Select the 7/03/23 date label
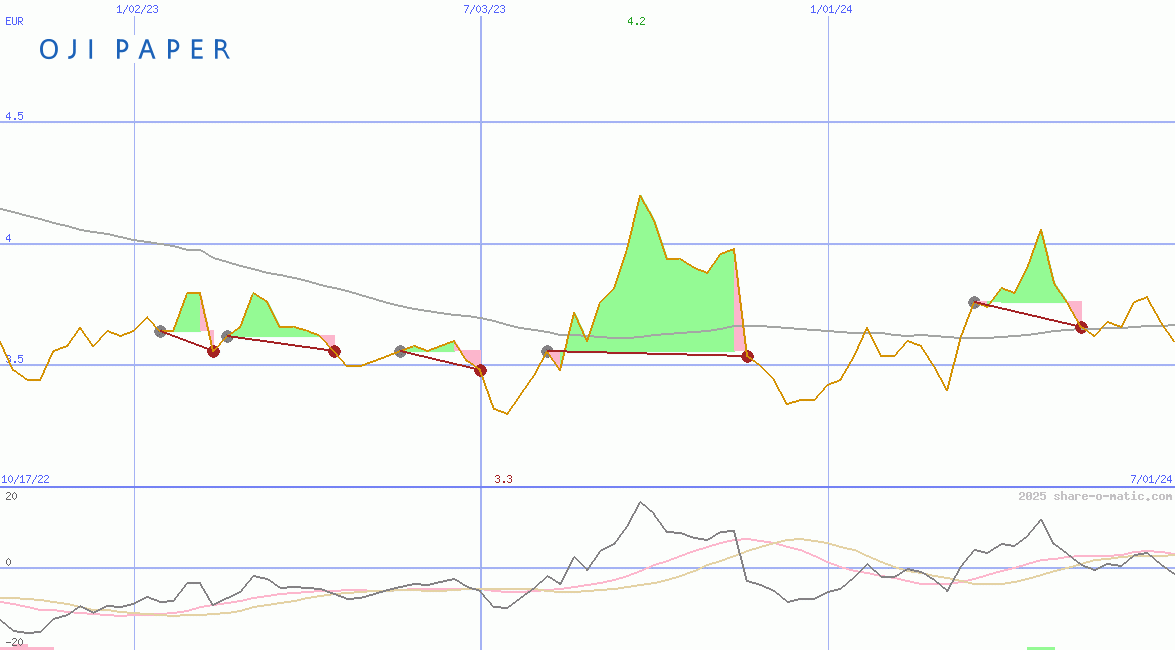Image resolution: width=1175 pixels, height=650 pixels. 484,9
